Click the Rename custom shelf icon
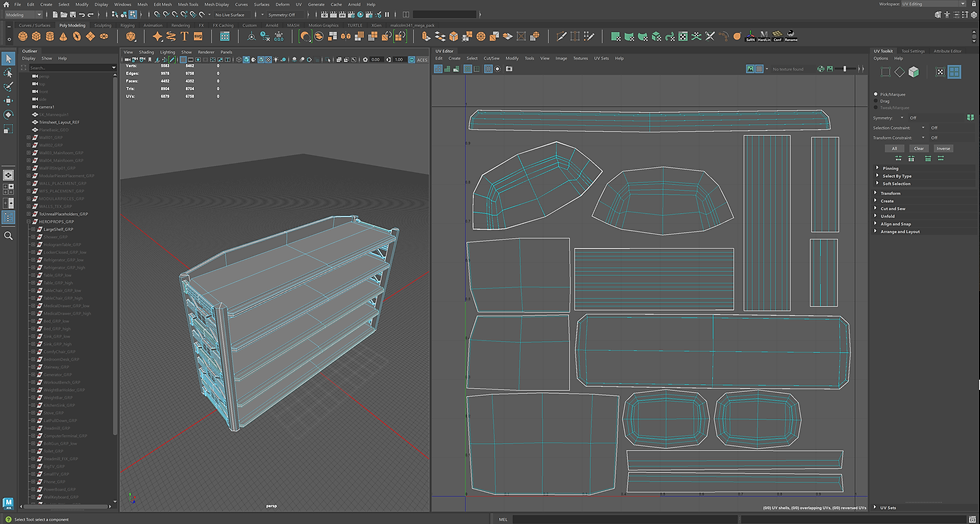Screen dimensions: 980x524 click(791, 37)
